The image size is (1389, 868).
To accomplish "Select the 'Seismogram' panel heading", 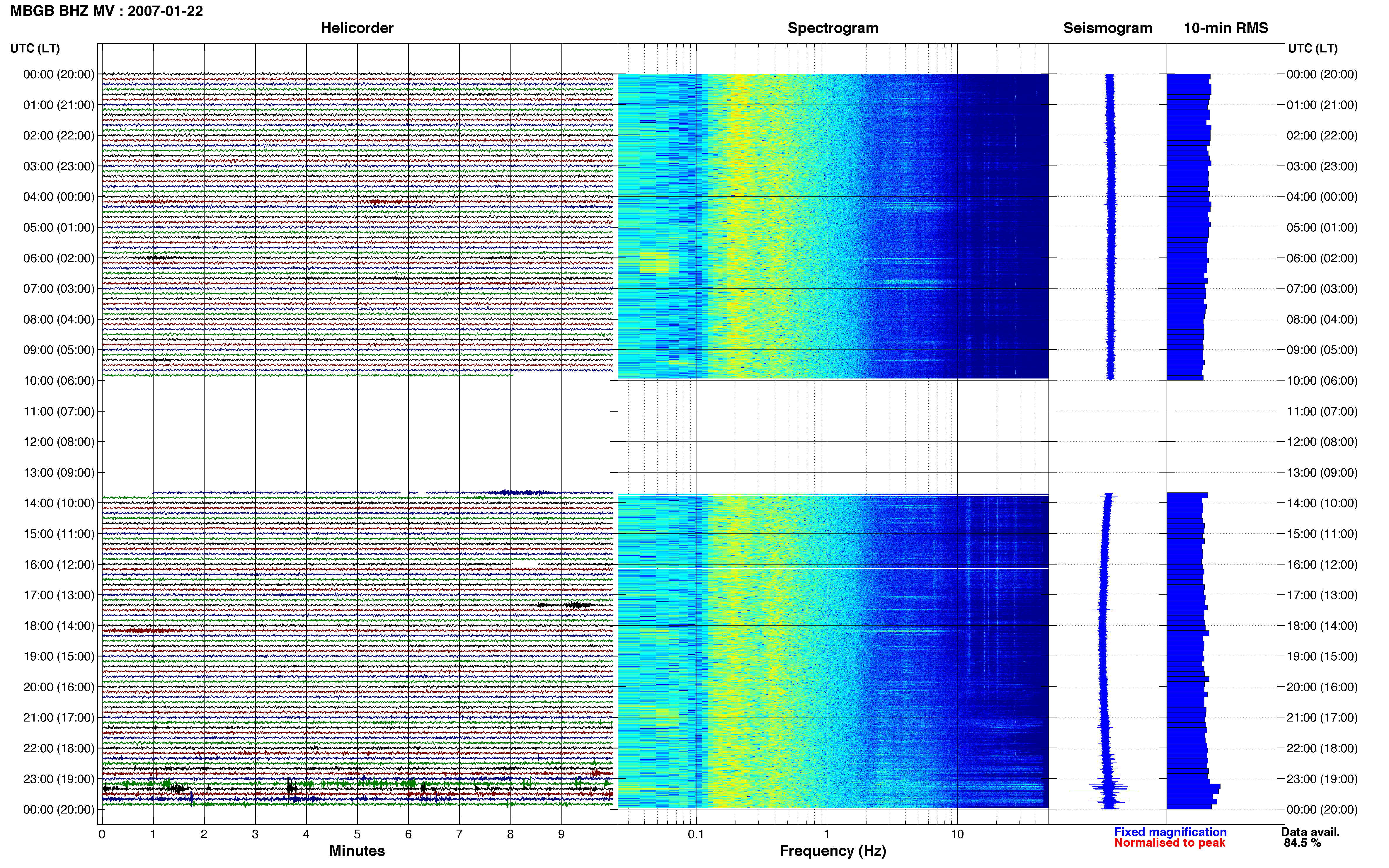I will (x=1108, y=28).
